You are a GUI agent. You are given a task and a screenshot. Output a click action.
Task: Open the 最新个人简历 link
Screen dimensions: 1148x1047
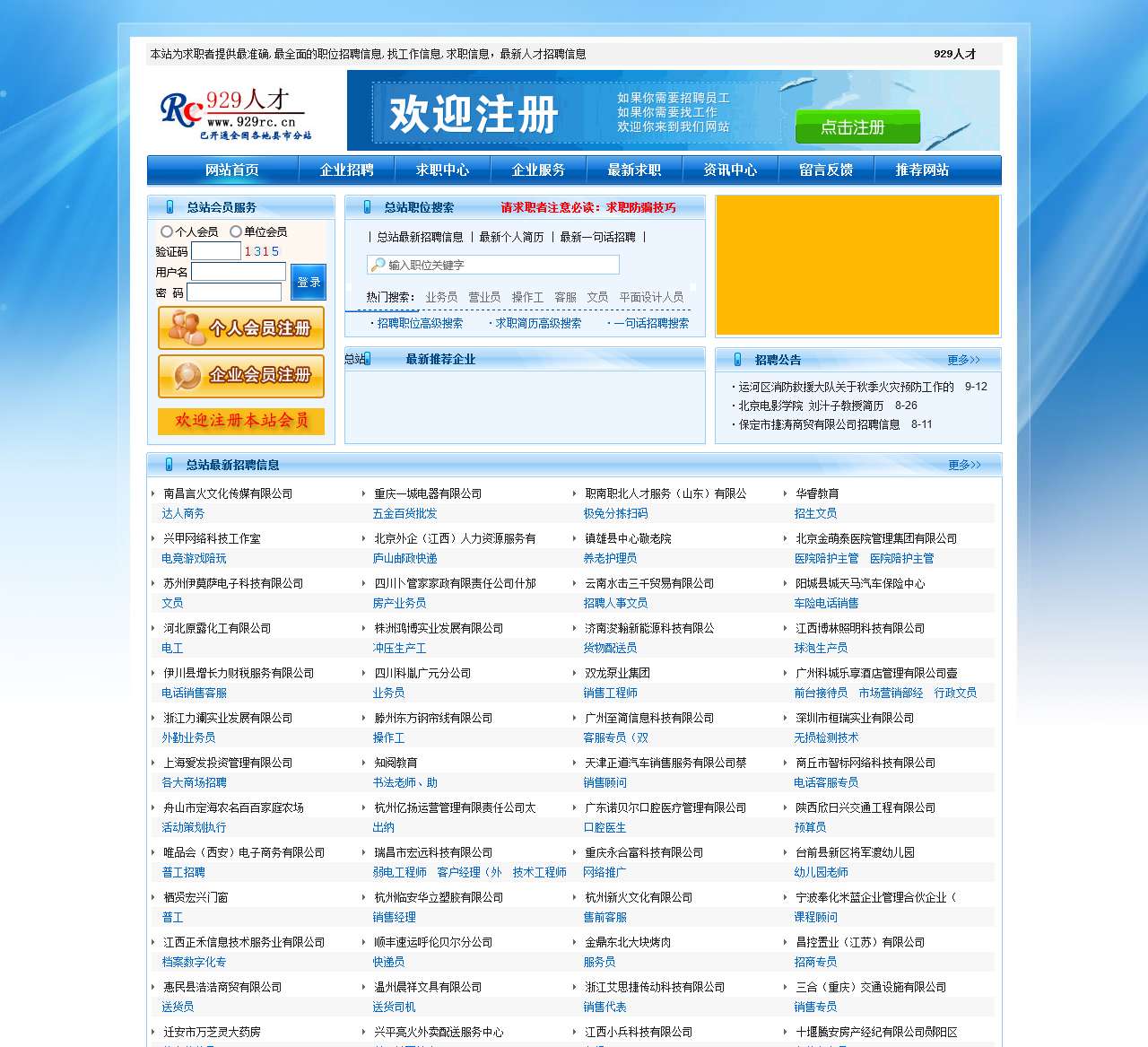point(511,237)
